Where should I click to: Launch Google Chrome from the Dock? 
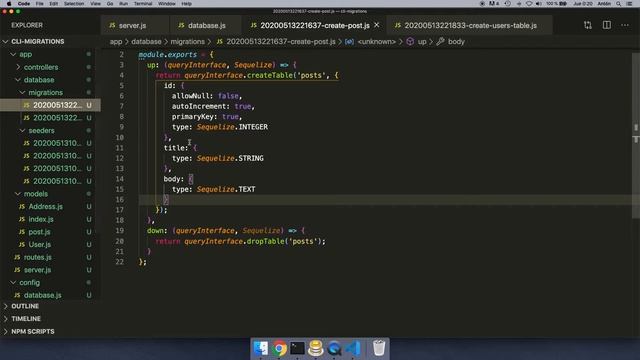pos(279,348)
